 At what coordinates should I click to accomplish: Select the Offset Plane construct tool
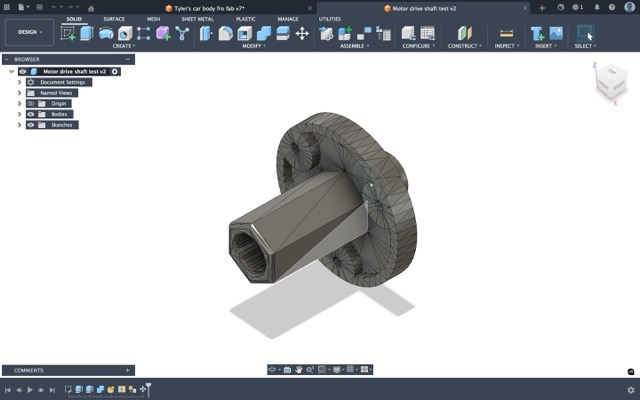464,33
